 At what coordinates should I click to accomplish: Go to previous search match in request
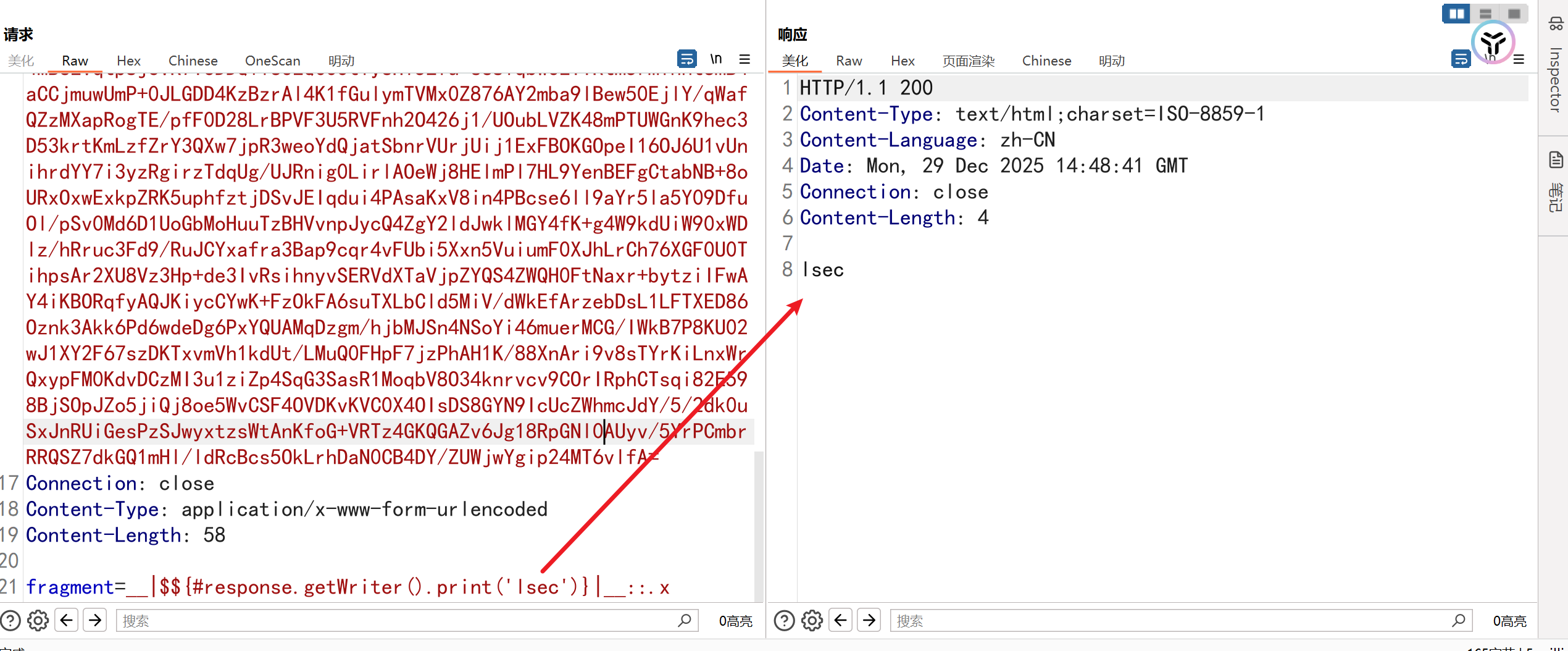coord(67,620)
